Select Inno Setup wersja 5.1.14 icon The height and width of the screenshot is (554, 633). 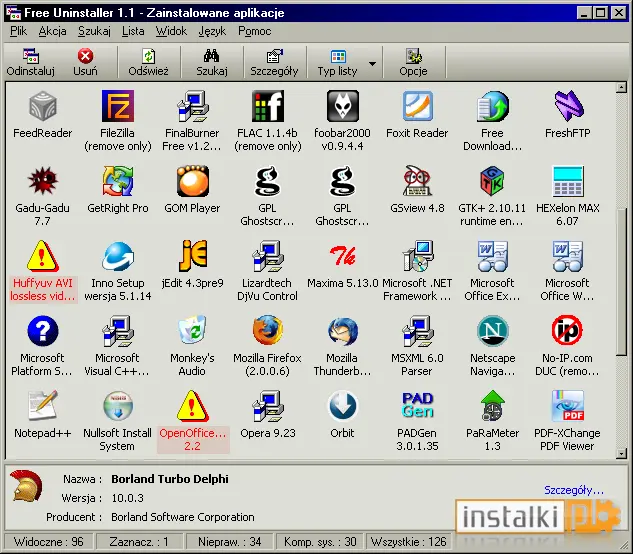coord(117,256)
